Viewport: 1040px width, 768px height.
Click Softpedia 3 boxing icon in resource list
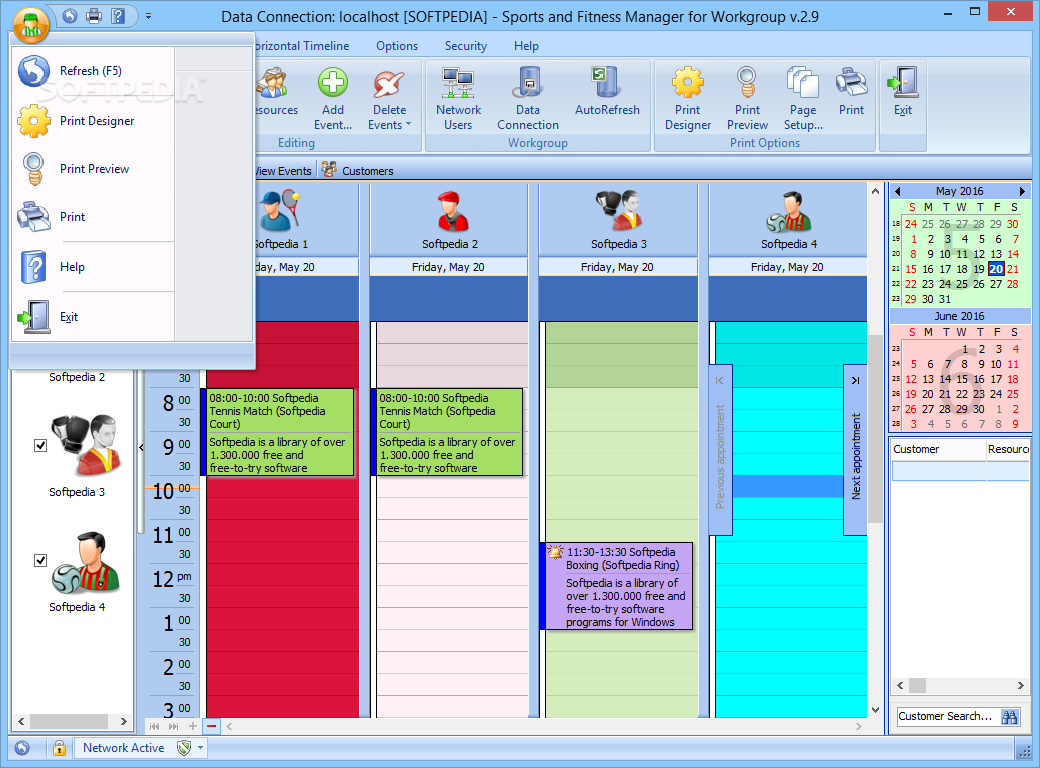click(86, 445)
